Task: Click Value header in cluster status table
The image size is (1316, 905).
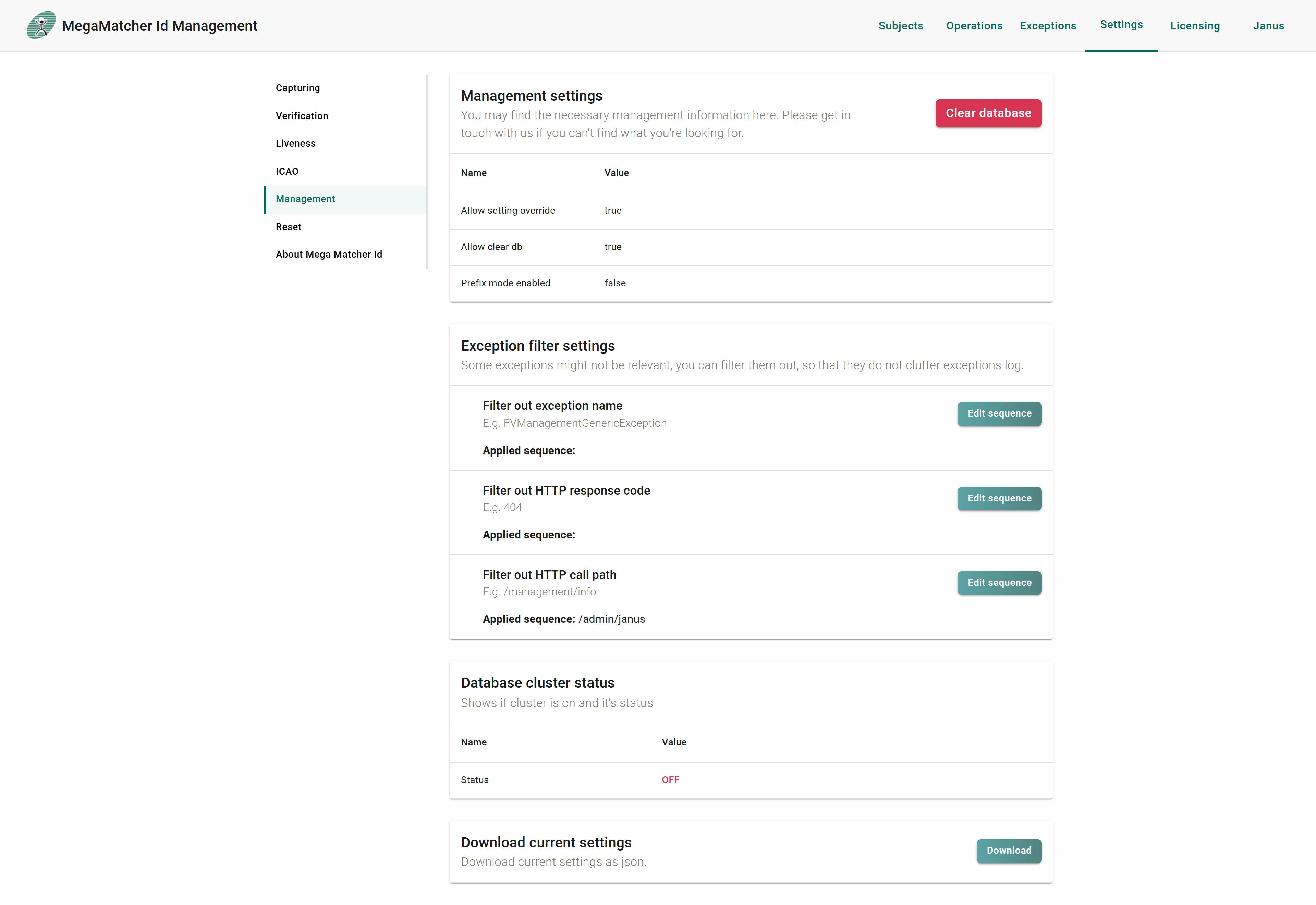Action: (x=674, y=742)
